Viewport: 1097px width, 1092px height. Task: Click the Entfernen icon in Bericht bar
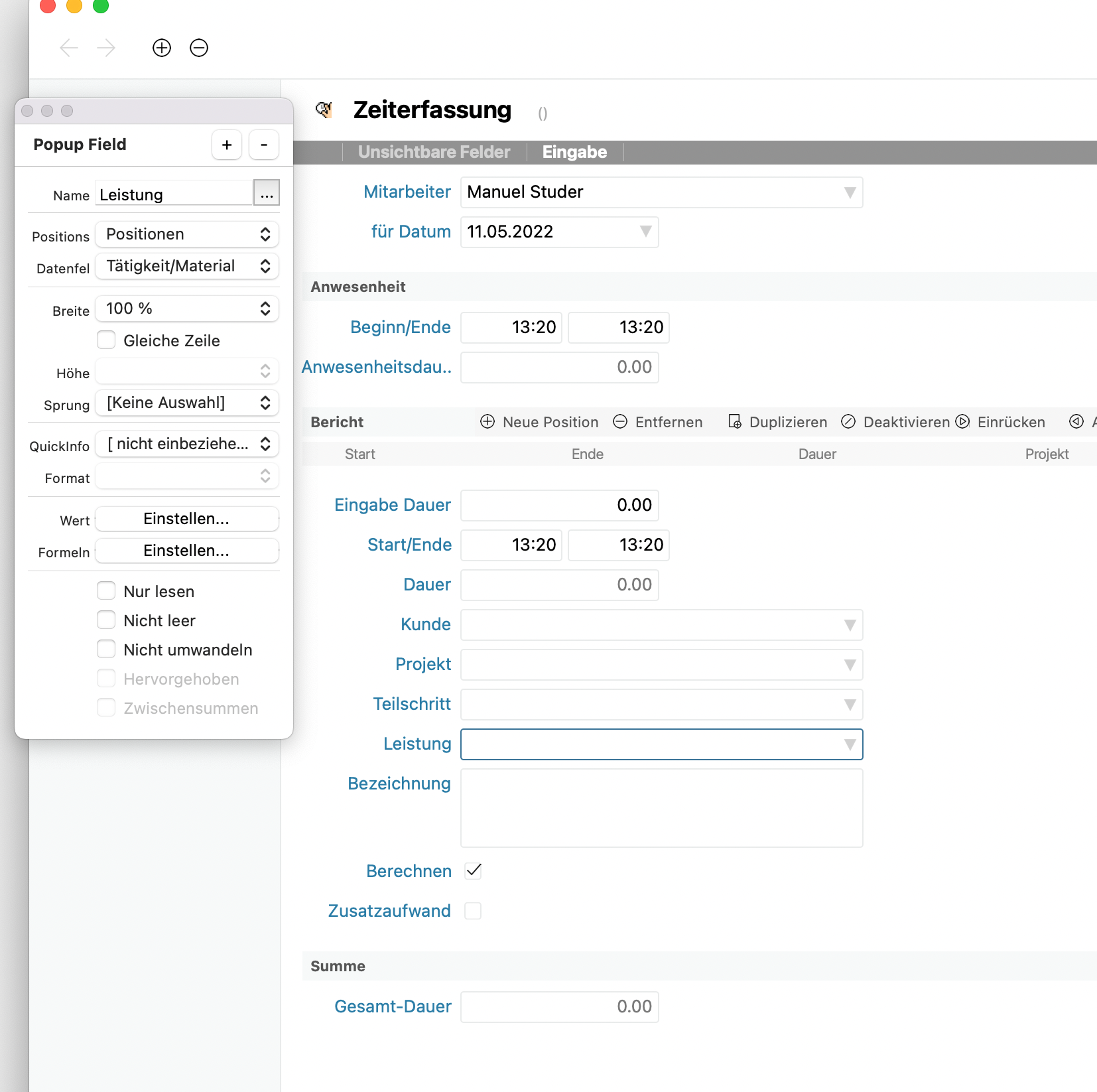tap(620, 422)
